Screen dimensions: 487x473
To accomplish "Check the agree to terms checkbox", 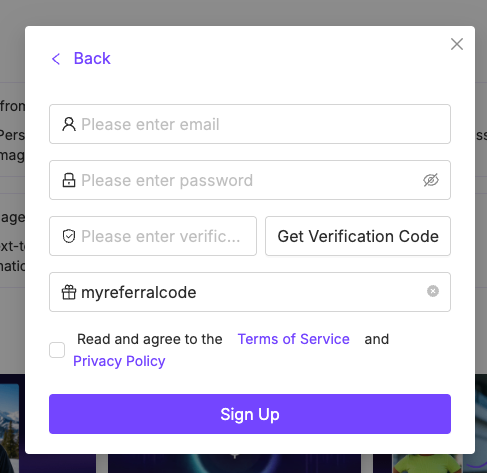I will tap(57, 350).
